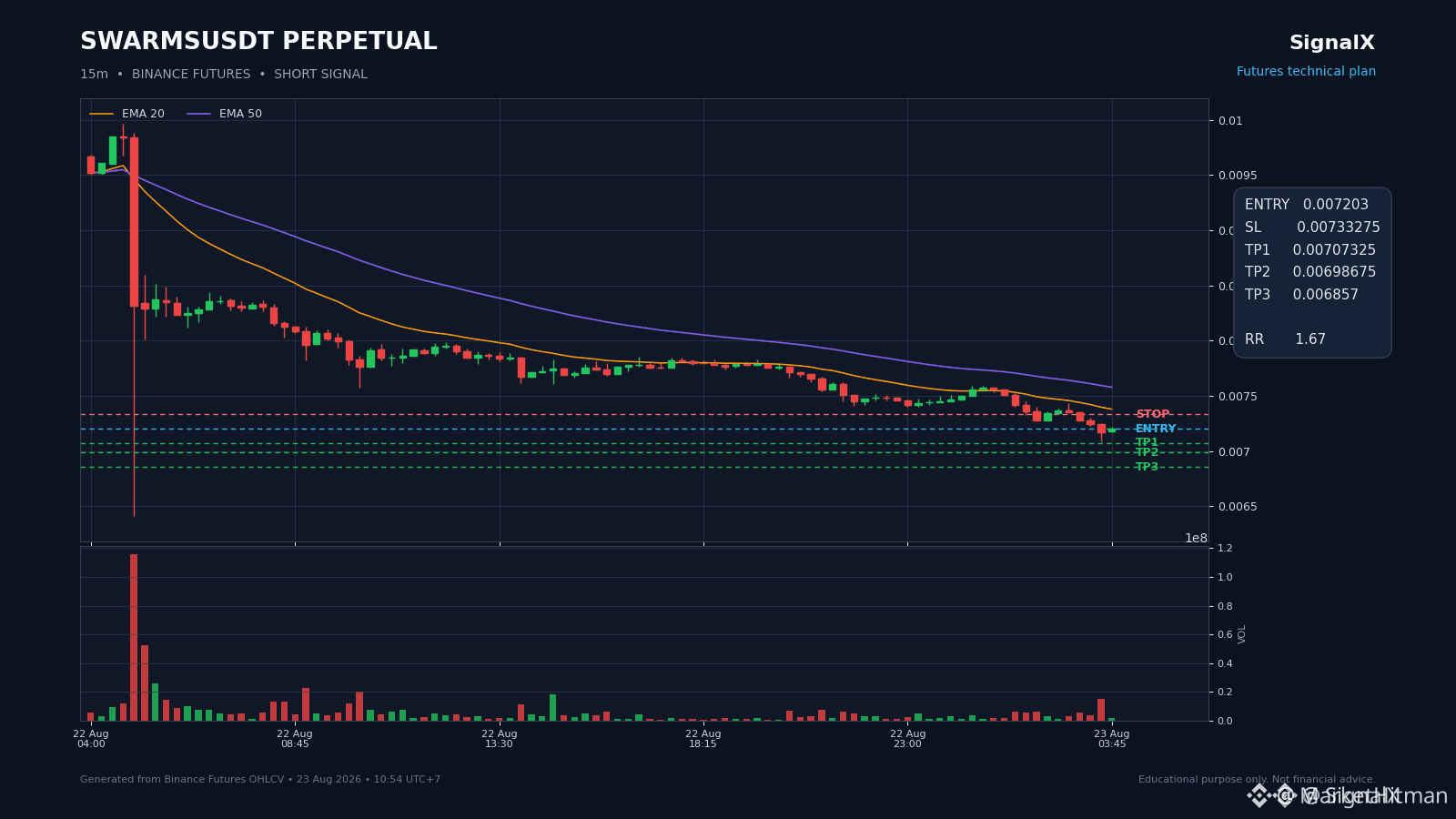Click the green TP3 line label on chart

point(1147,467)
